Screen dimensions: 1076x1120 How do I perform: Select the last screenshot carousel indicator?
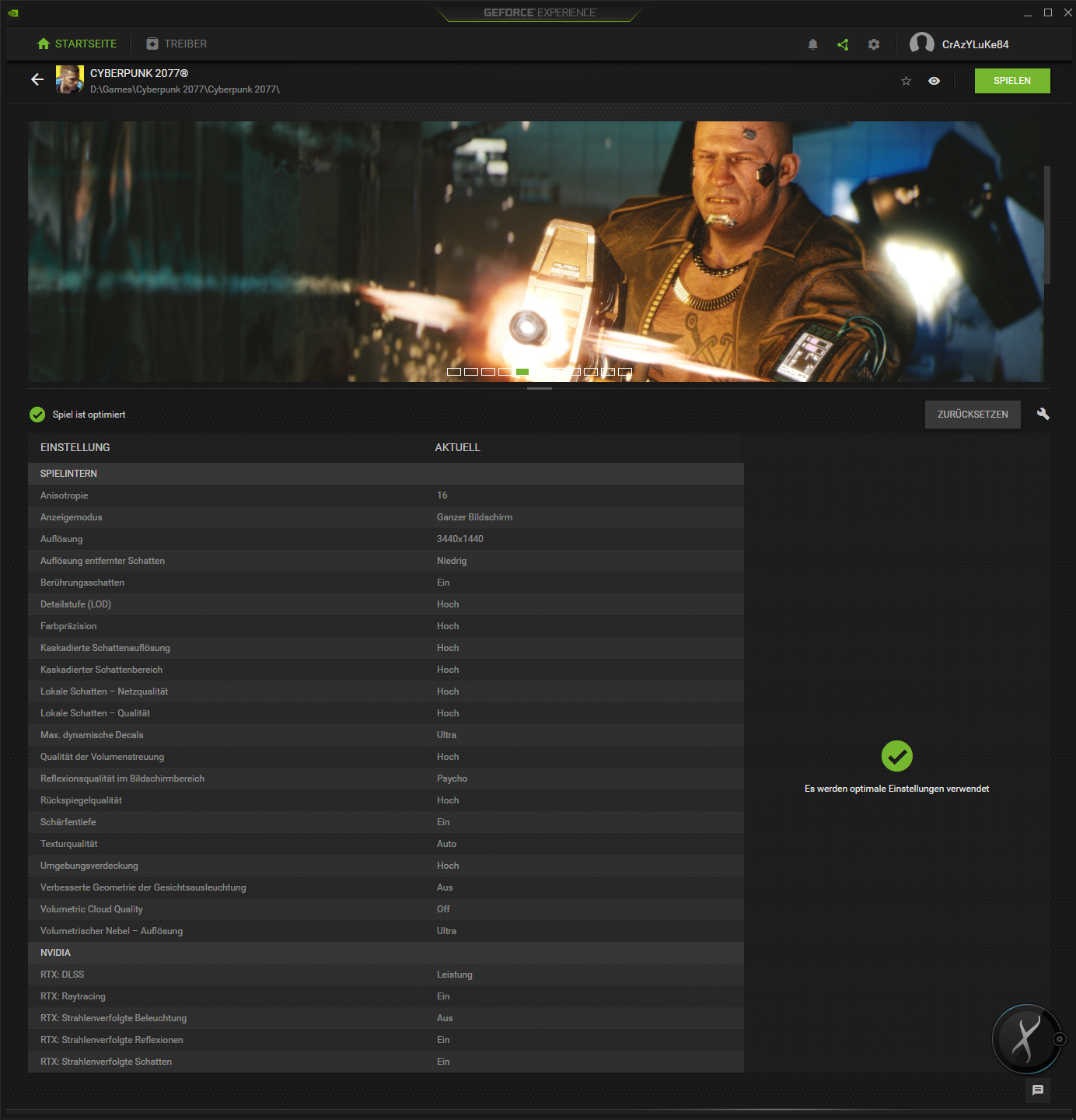[625, 372]
